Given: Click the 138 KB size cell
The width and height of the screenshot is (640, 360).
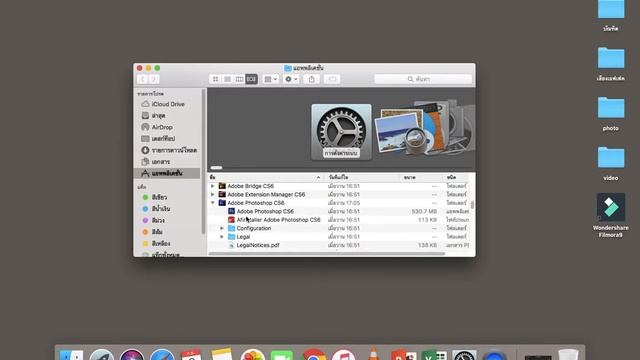Looking at the screenshot, I should coord(427,245).
